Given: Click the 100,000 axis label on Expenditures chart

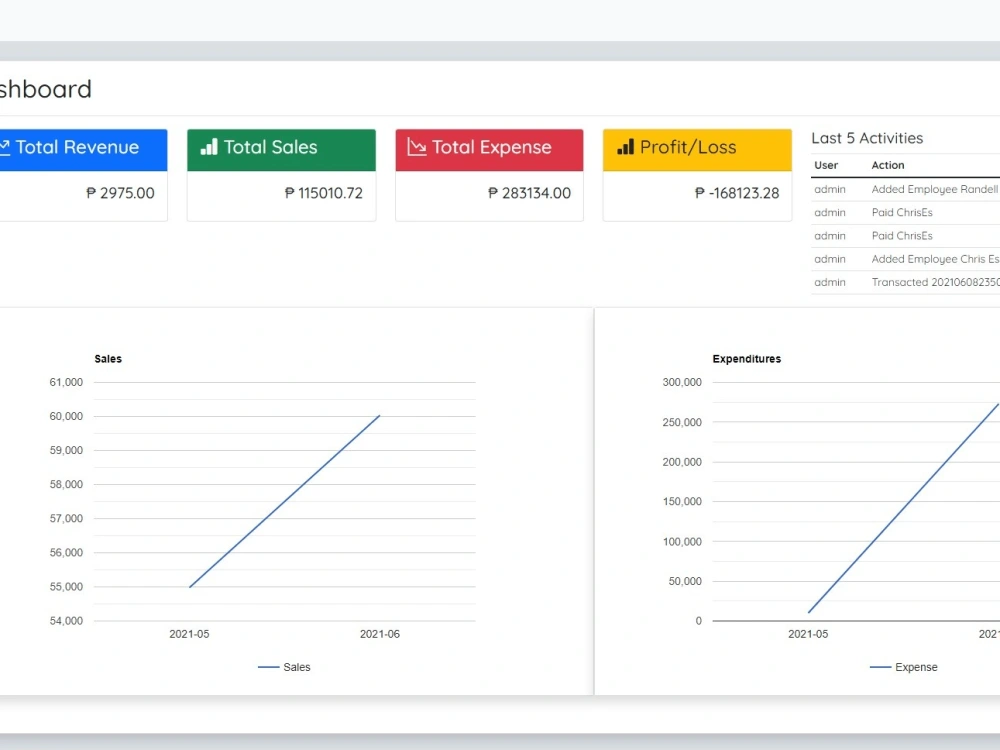Looking at the screenshot, I should [x=682, y=541].
